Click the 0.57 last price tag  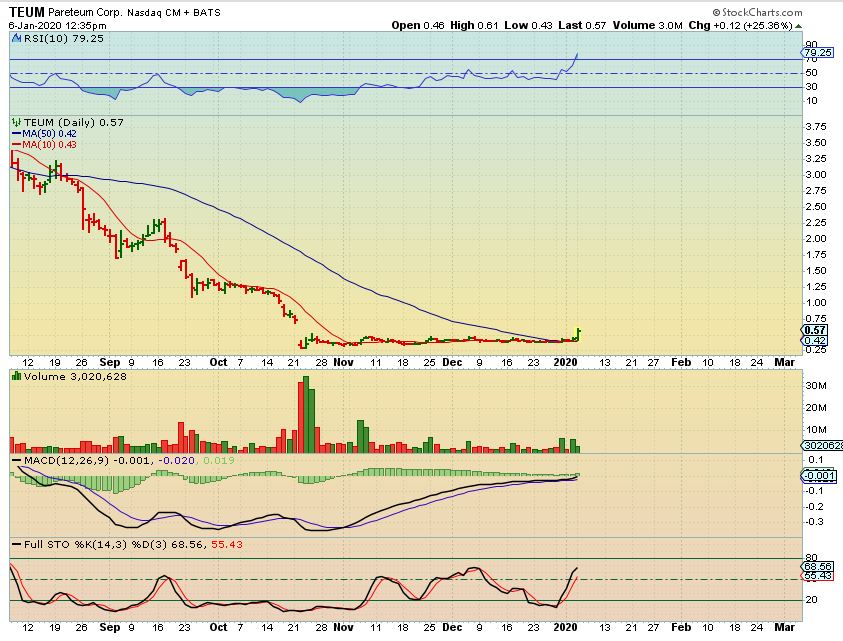(x=816, y=330)
